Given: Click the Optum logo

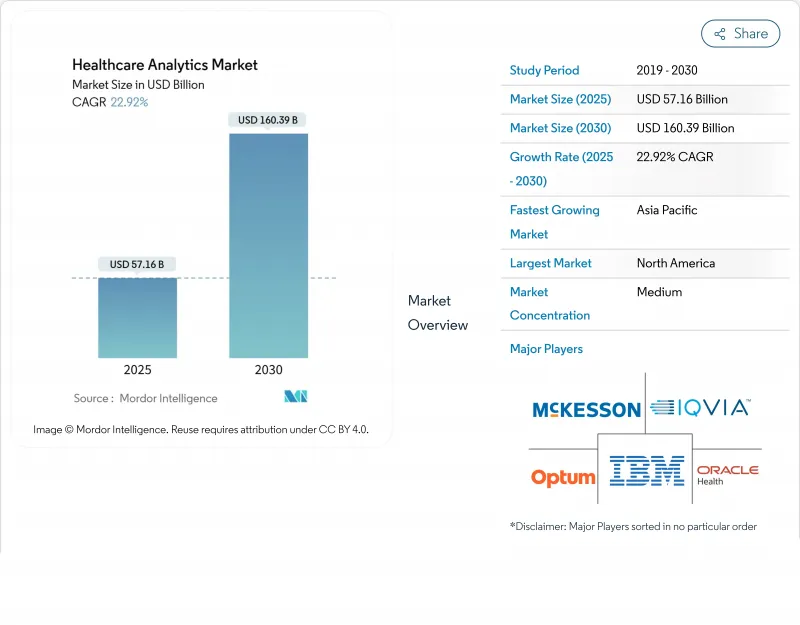Looking at the screenshot, I should click(563, 478).
